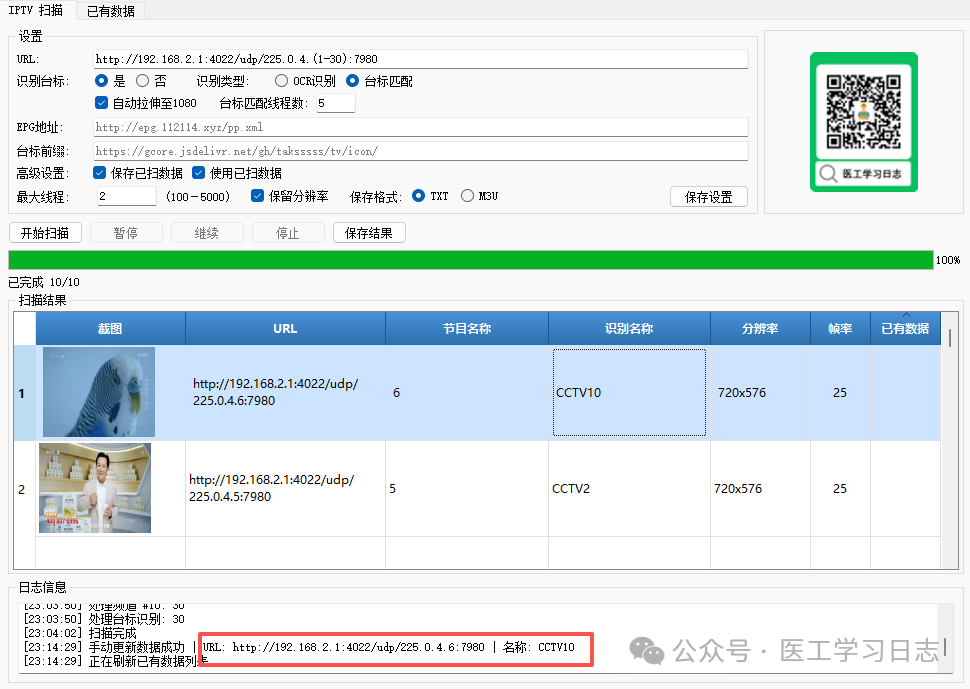
Task: Enable the 自动拉伸至1080 checkbox
Action: (x=101, y=103)
